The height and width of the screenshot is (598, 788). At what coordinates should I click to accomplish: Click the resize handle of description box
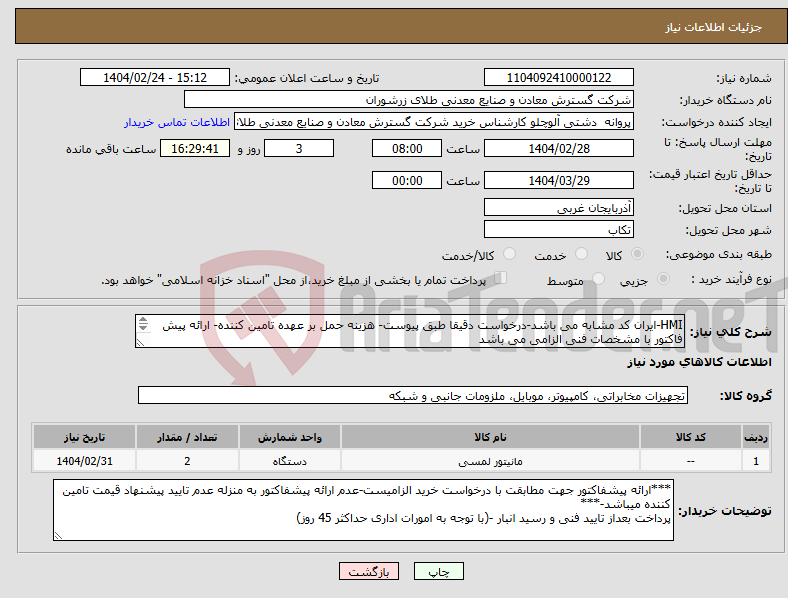click(141, 343)
